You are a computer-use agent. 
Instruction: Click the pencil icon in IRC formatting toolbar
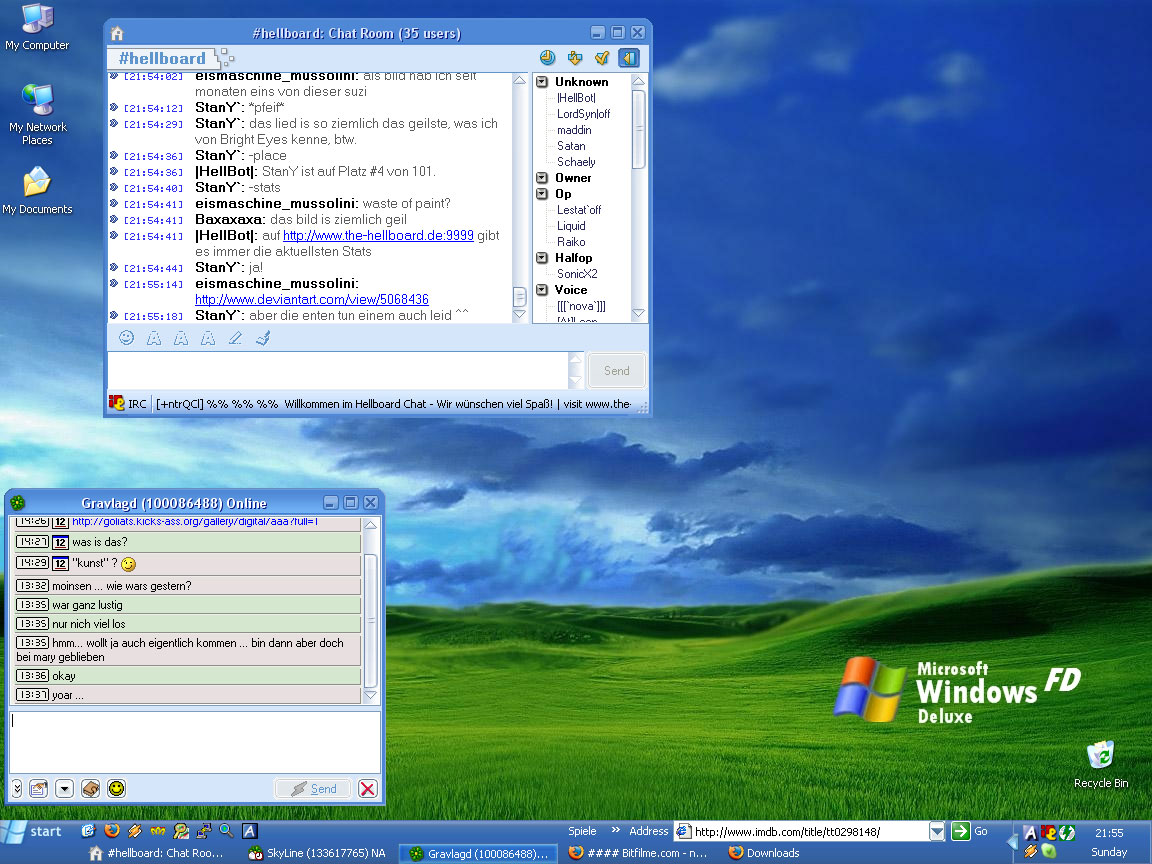pos(235,338)
